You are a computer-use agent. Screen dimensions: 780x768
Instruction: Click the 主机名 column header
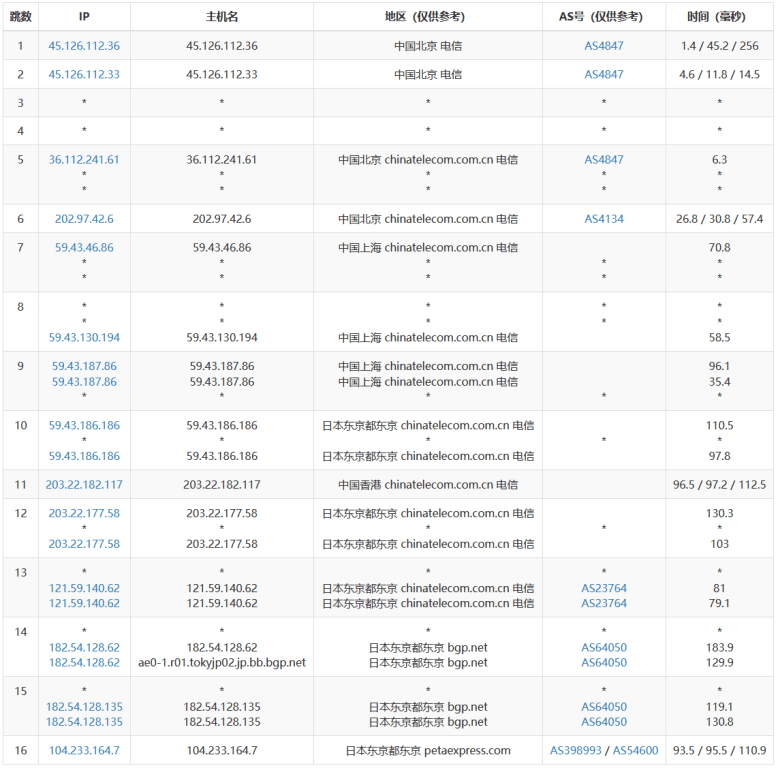coord(222,16)
